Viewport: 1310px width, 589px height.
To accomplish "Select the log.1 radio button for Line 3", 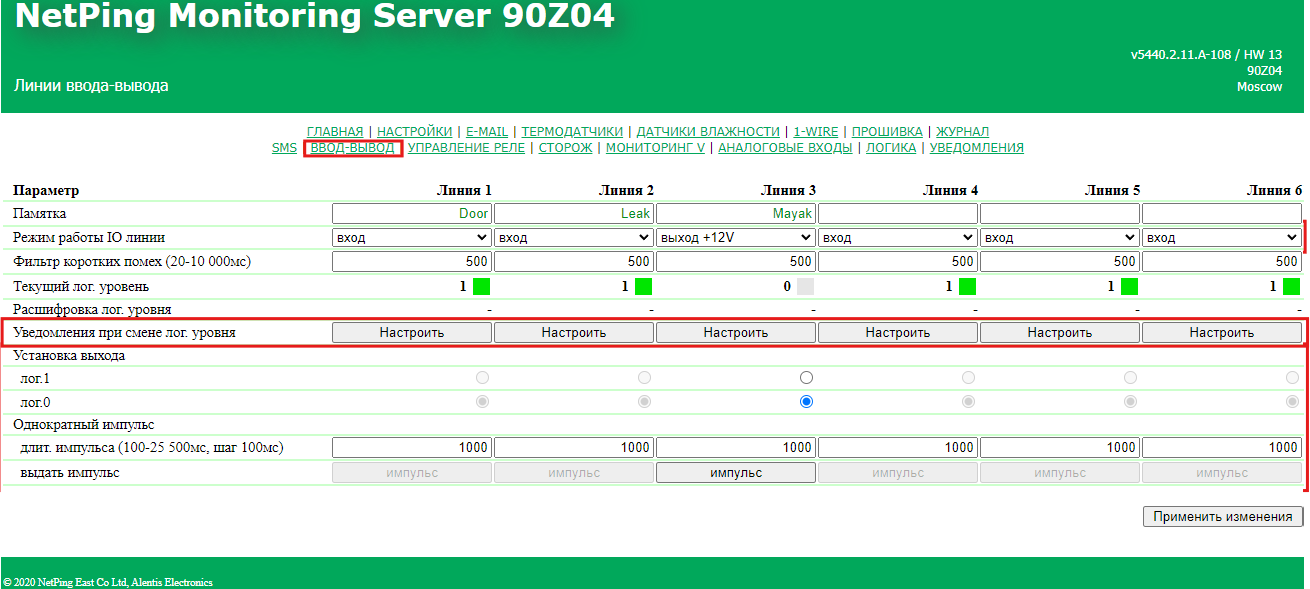I will (x=806, y=378).
